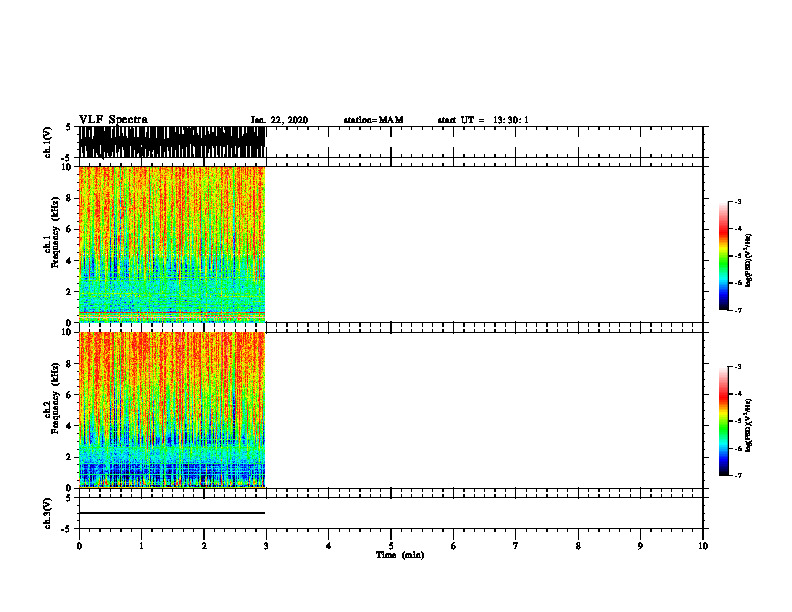Click the 5 V tick on ch.1(V) axis

pos(69,127)
